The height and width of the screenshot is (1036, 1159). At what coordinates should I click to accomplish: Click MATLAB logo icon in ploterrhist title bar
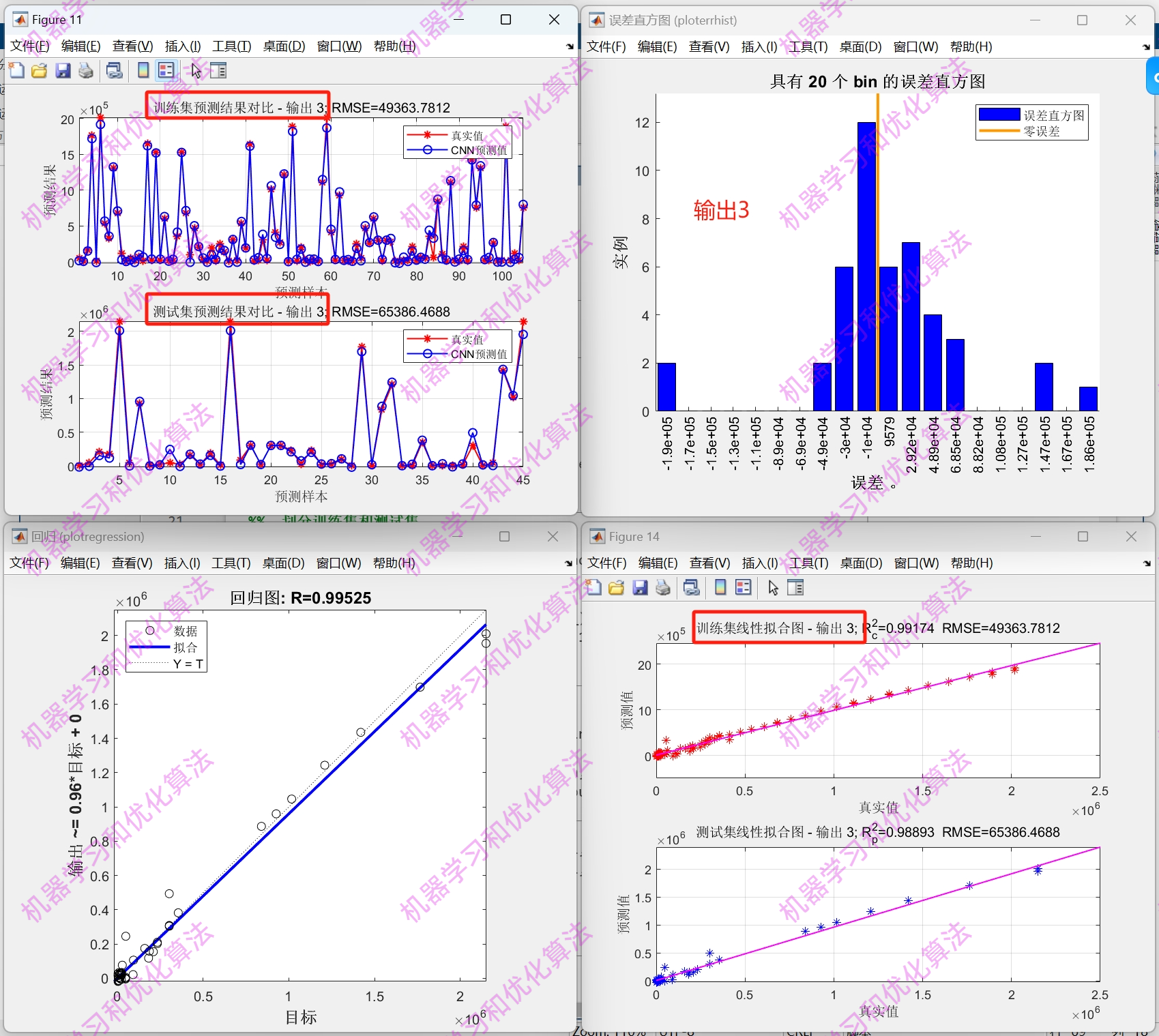(x=597, y=20)
